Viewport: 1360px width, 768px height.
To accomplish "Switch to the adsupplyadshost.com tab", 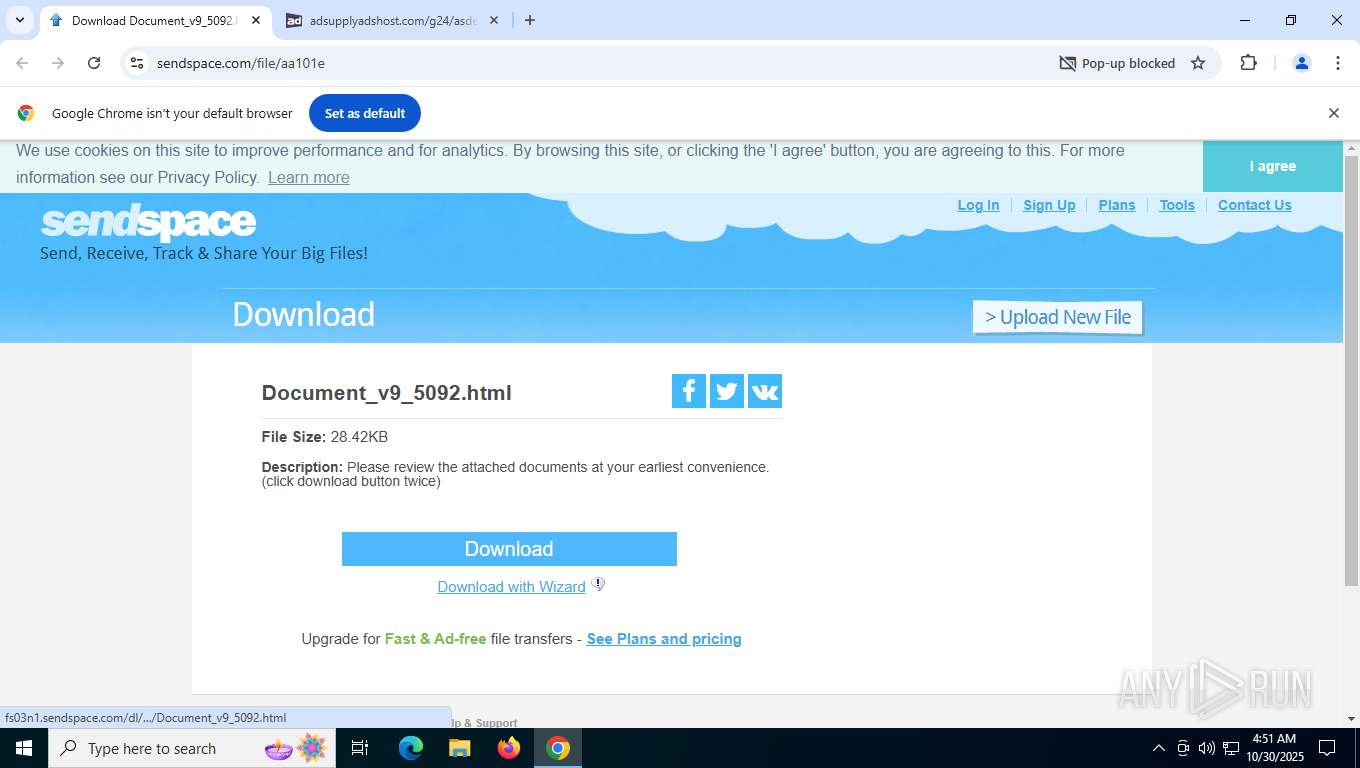I will [392, 20].
